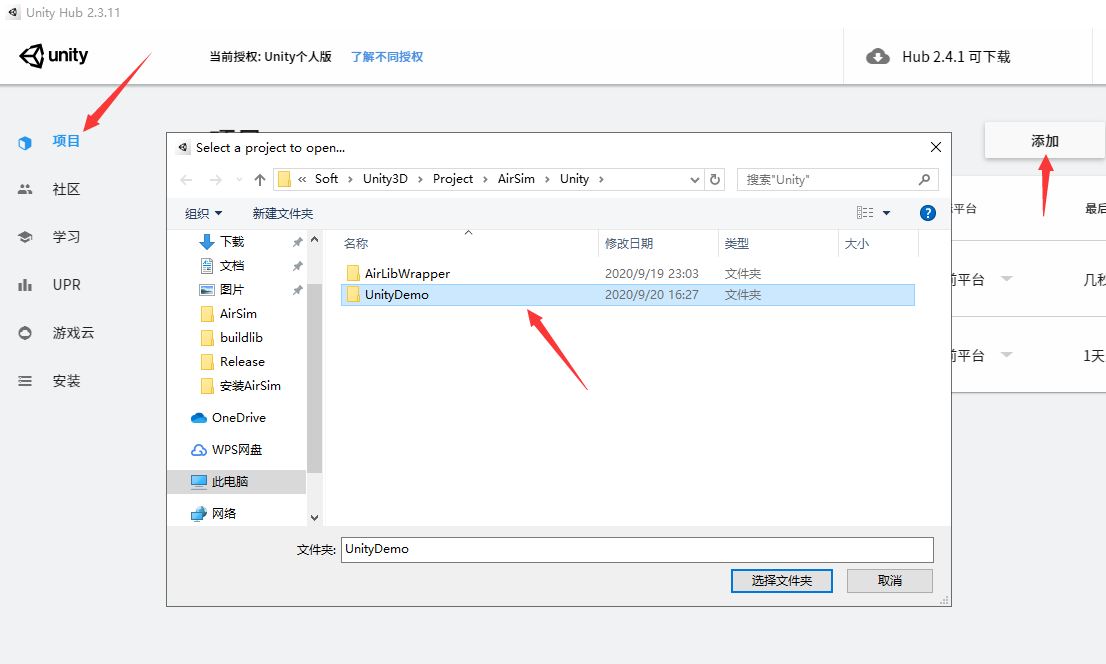Open the 安装 installs section
The image size is (1106, 664).
66,381
